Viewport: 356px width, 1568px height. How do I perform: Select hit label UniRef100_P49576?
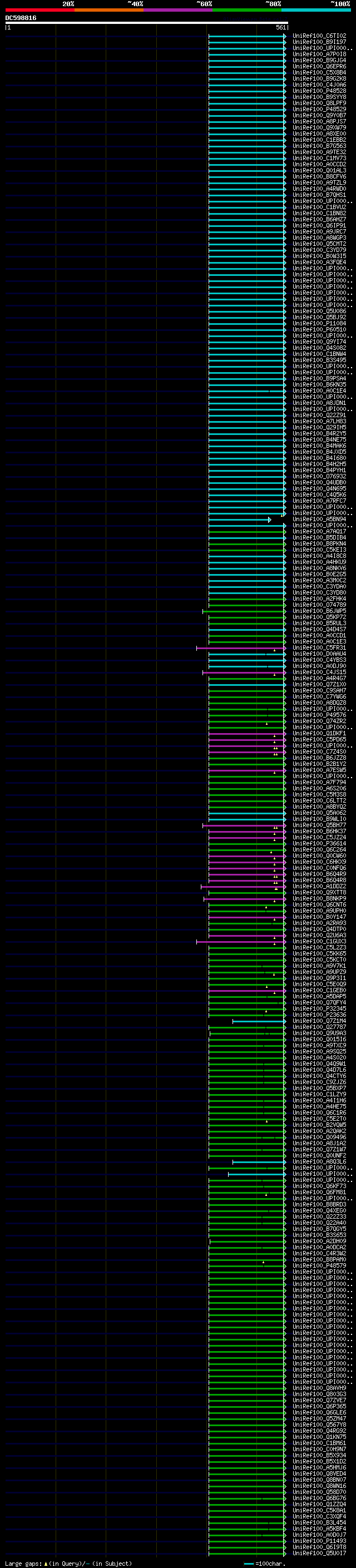pos(319,715)
